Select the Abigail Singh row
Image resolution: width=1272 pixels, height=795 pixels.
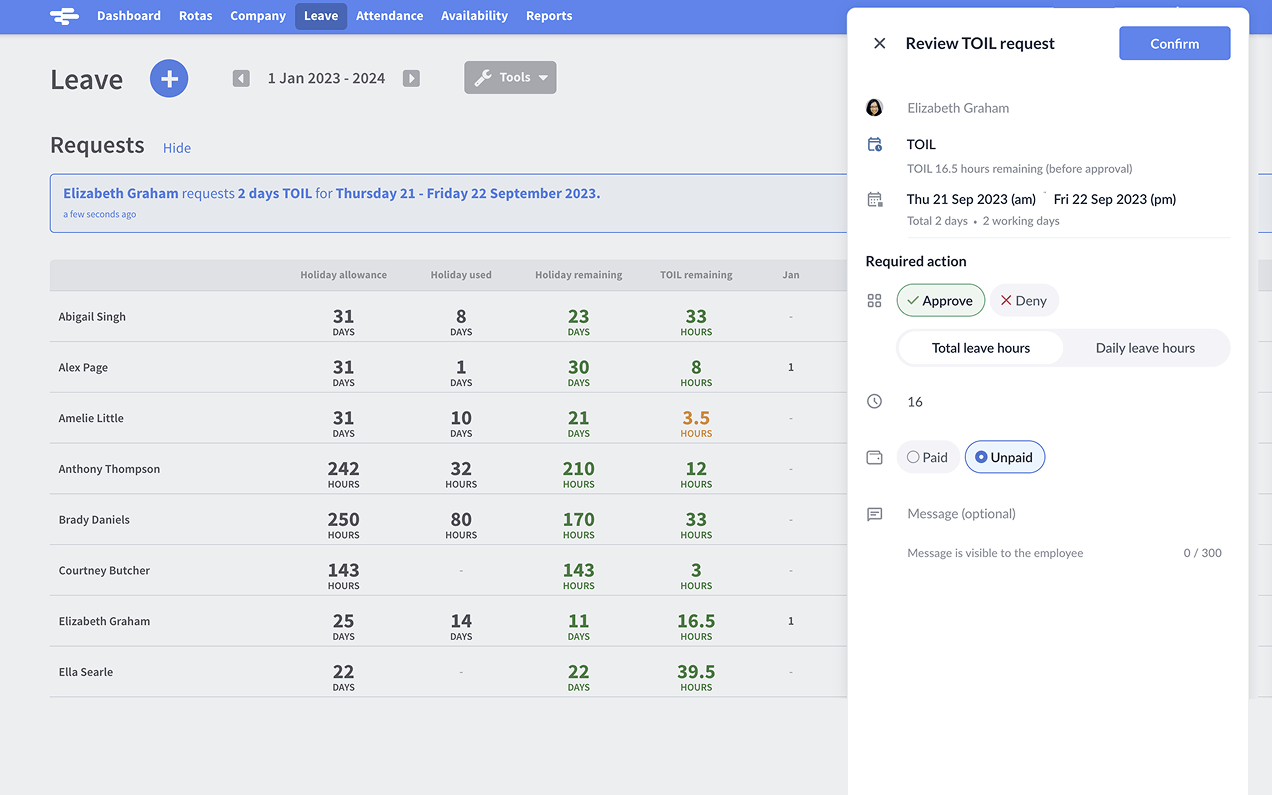click(x=449, y=317)
